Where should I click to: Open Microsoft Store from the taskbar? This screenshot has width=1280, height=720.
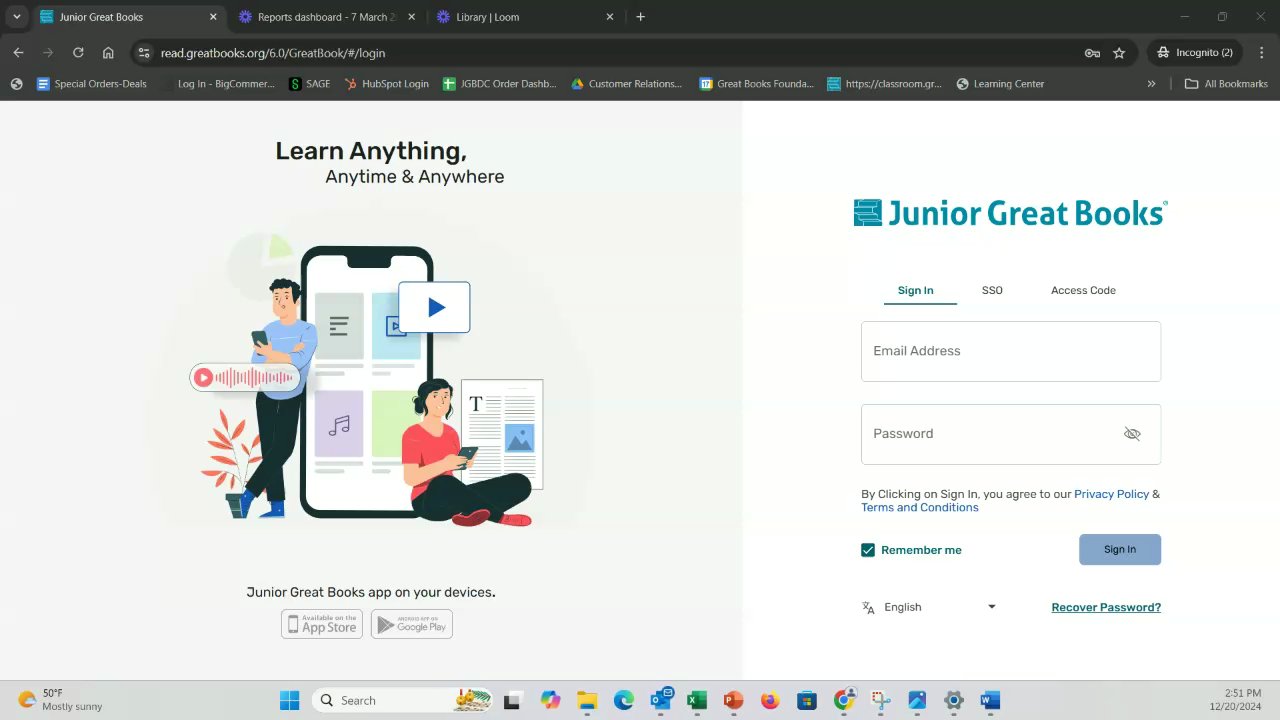(x=807, y=700)
